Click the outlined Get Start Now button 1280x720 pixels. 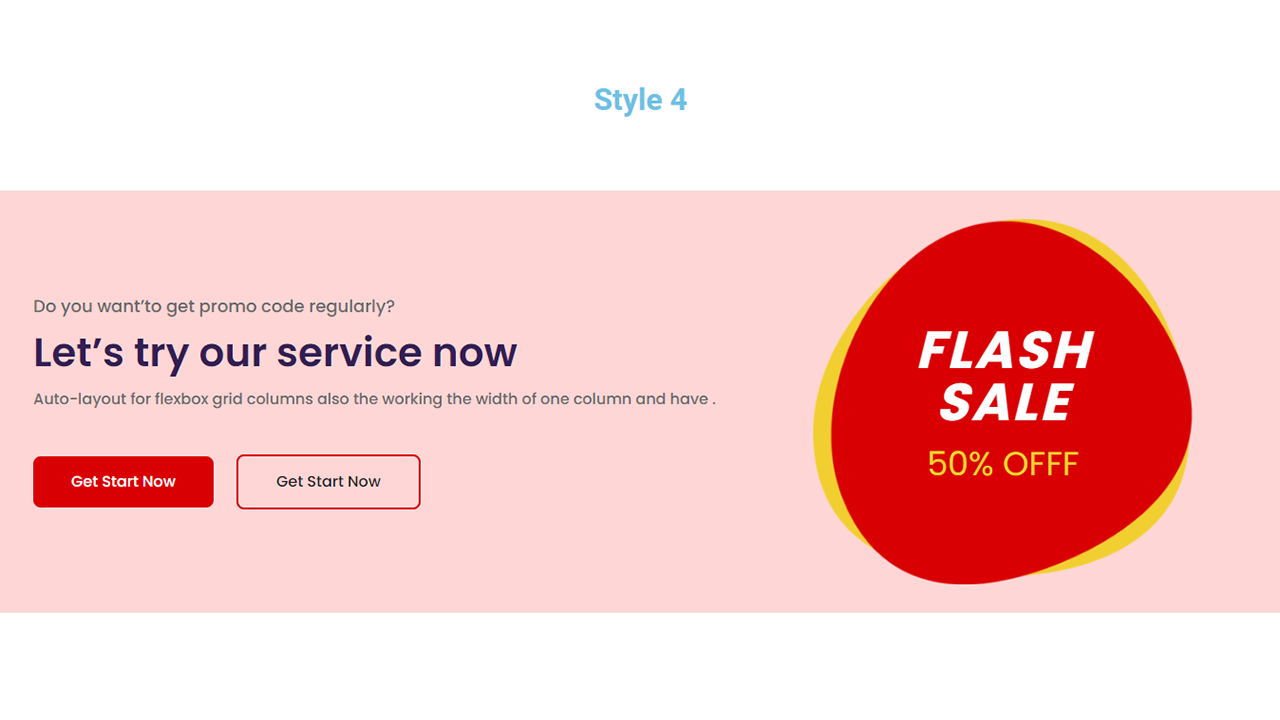pos(328,482)
